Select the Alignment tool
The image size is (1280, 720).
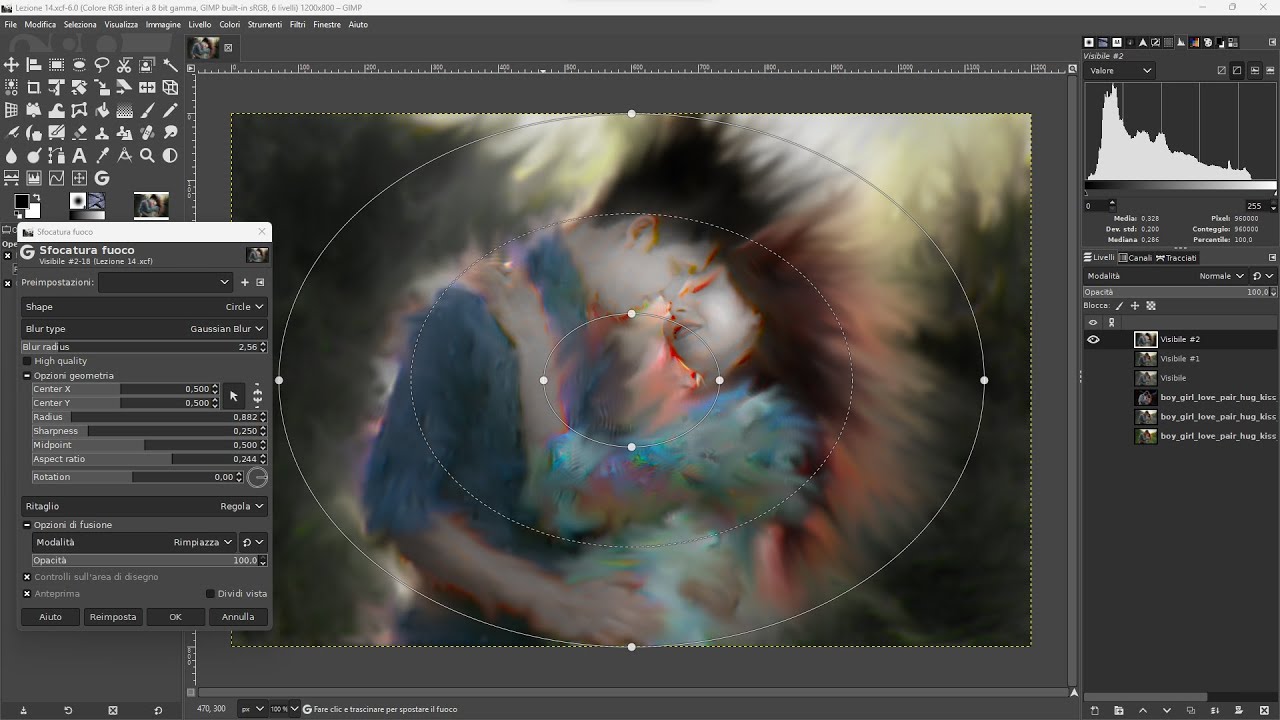[34, 64]
